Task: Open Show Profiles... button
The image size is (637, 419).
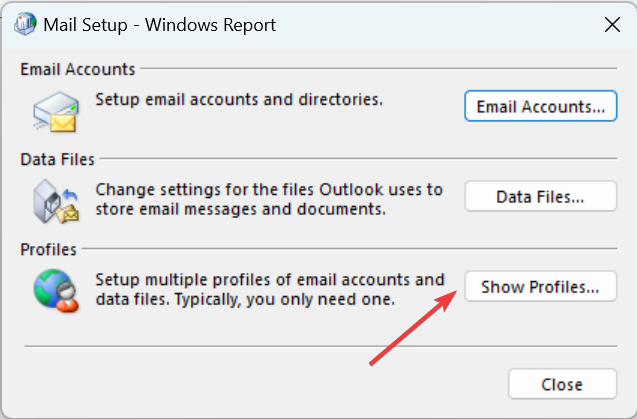Action: pyautogui.click(x=541, y=287)
